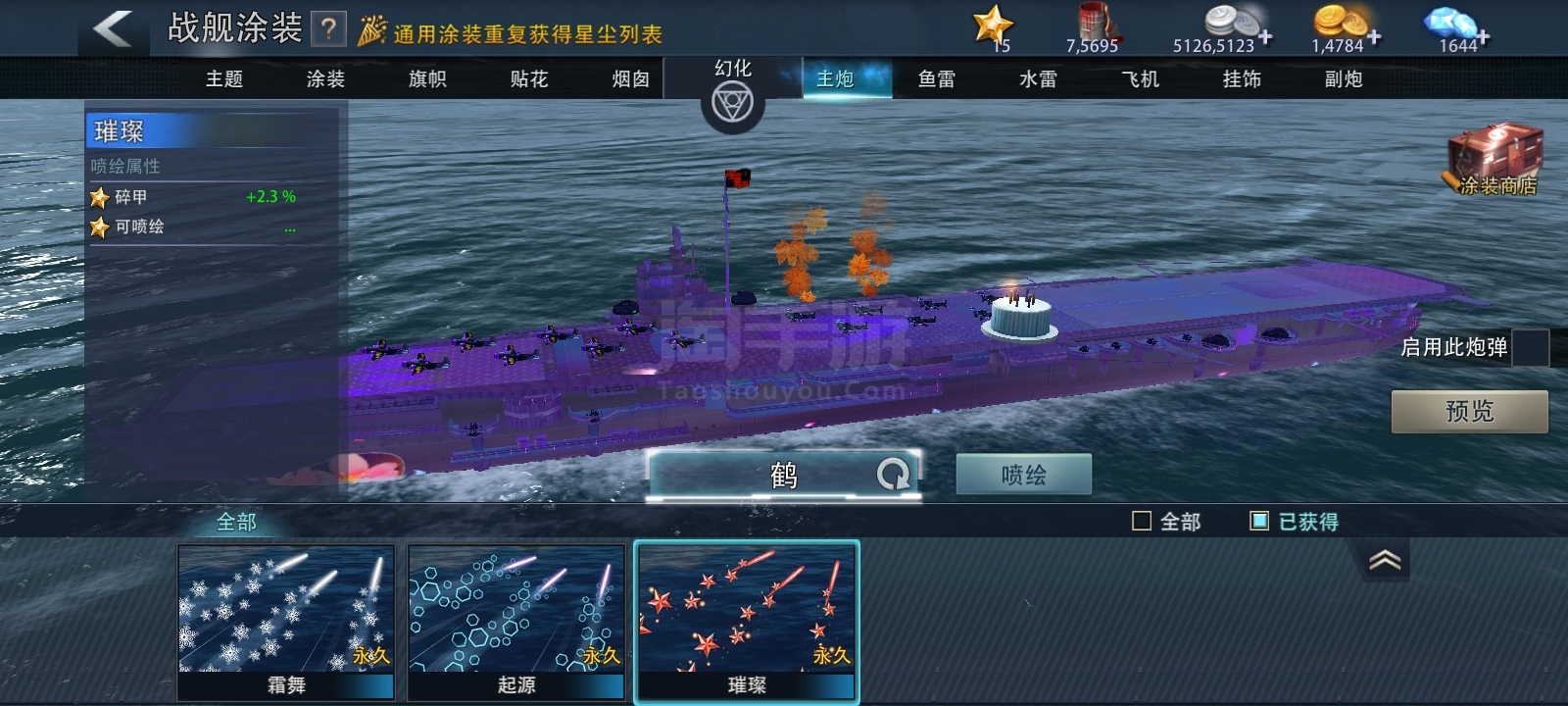
Task: Choose the 起源 shell skin thumbnail
Action: tap(516, 623)
